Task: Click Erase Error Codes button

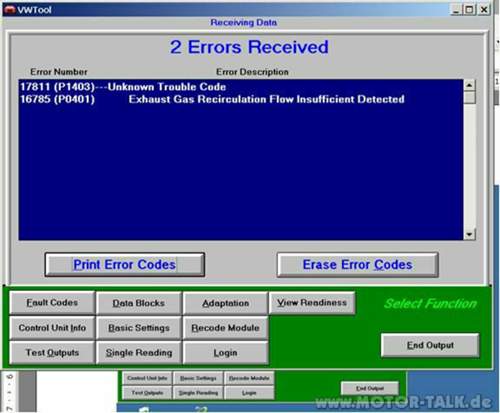Action: tap(358, 265)
